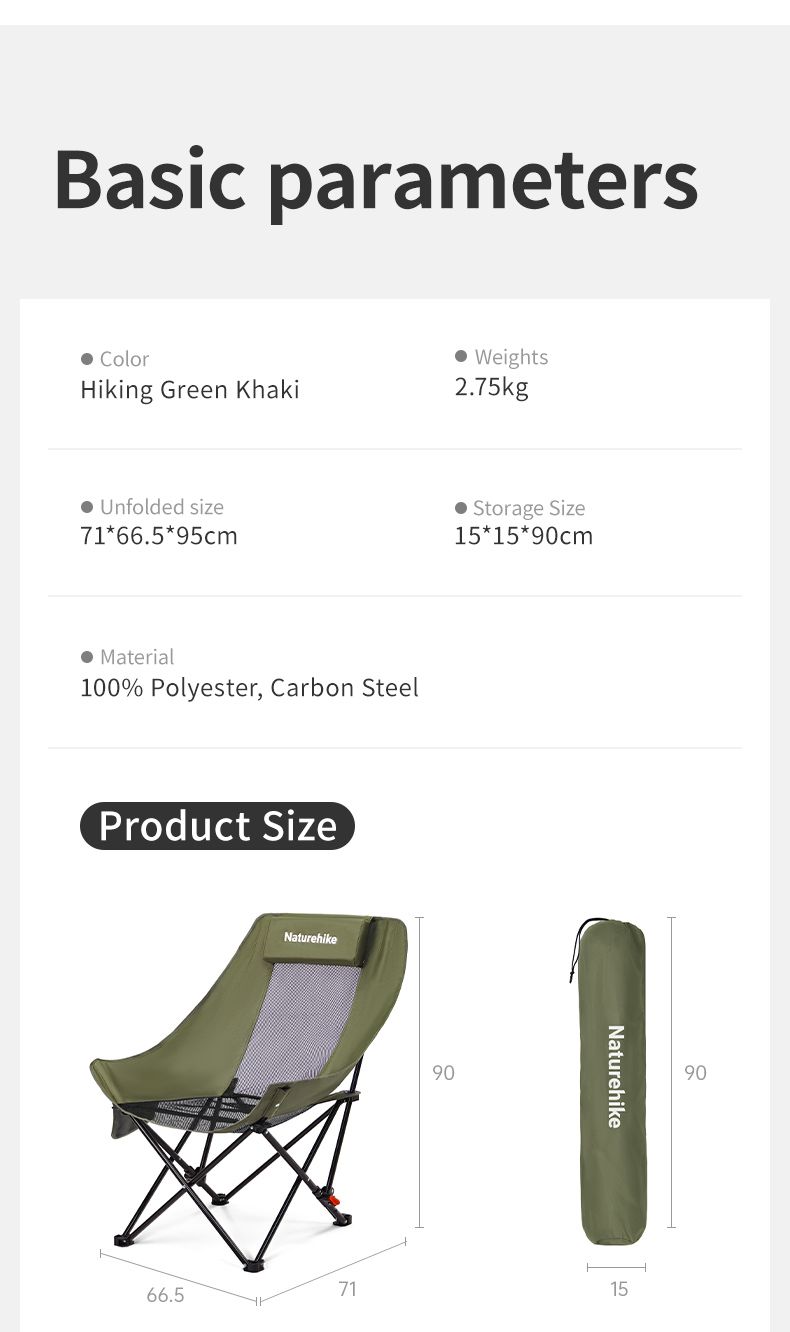Select the Product Size badge
The image size is (790, 1332).
click(x=217, y=826)
